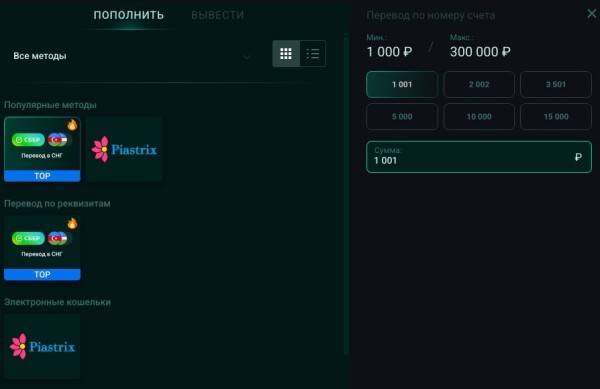This screenshot has width=600, height=389.
Task: Click the Популярные методы heading
Action: tap(50, 105)
